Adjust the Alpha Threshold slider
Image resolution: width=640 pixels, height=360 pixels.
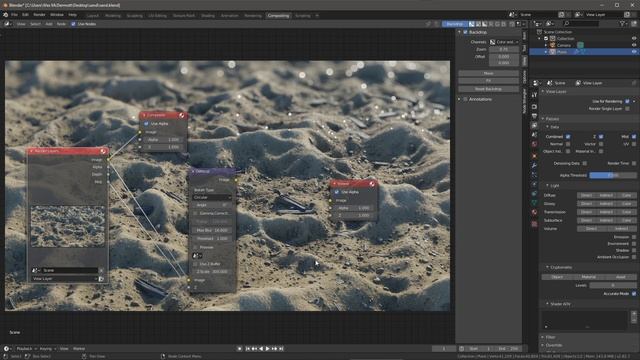613,175
